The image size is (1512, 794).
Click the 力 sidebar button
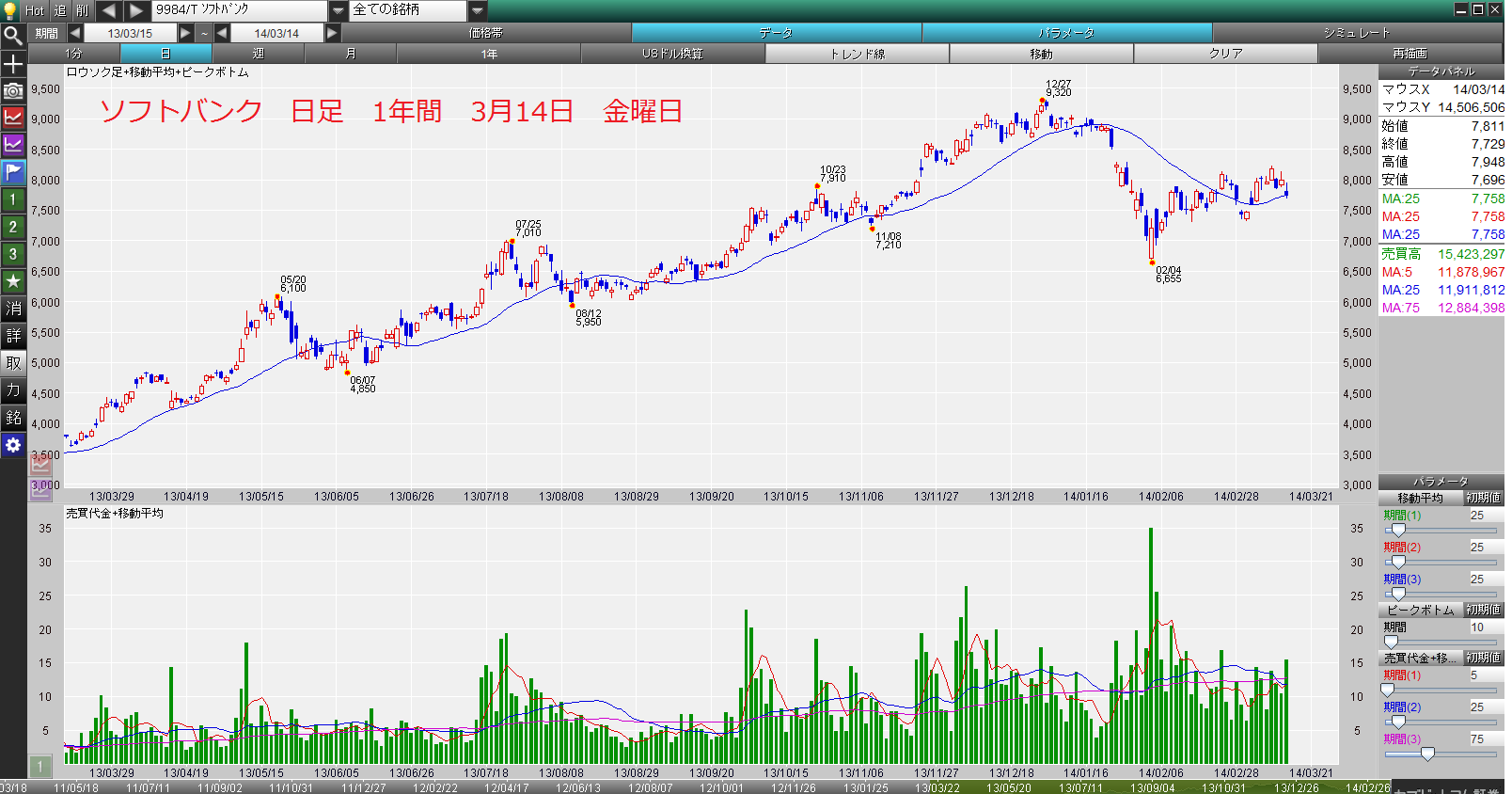13,390
